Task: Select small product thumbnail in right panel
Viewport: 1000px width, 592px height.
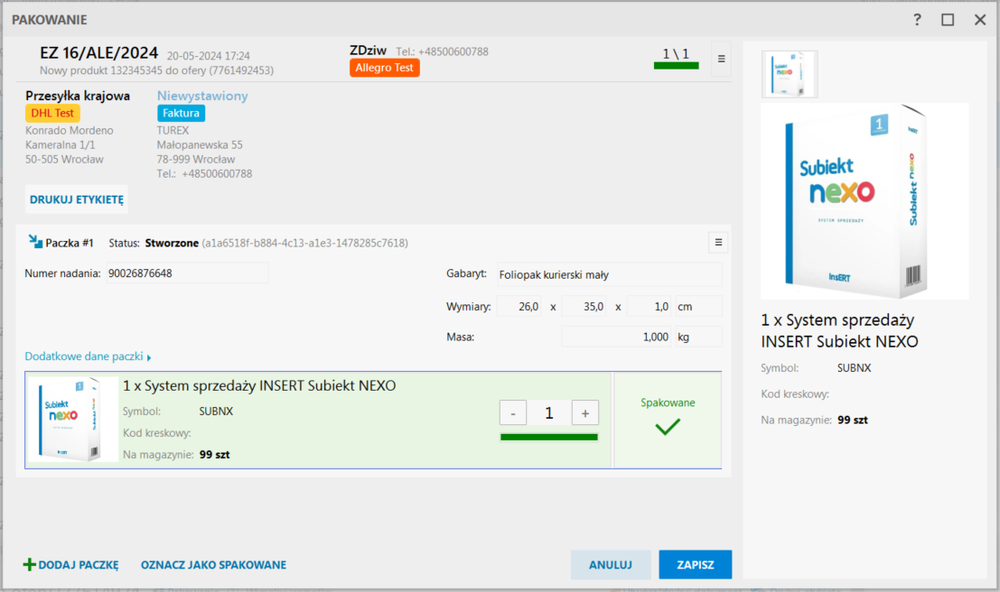Action: (790, 75)
